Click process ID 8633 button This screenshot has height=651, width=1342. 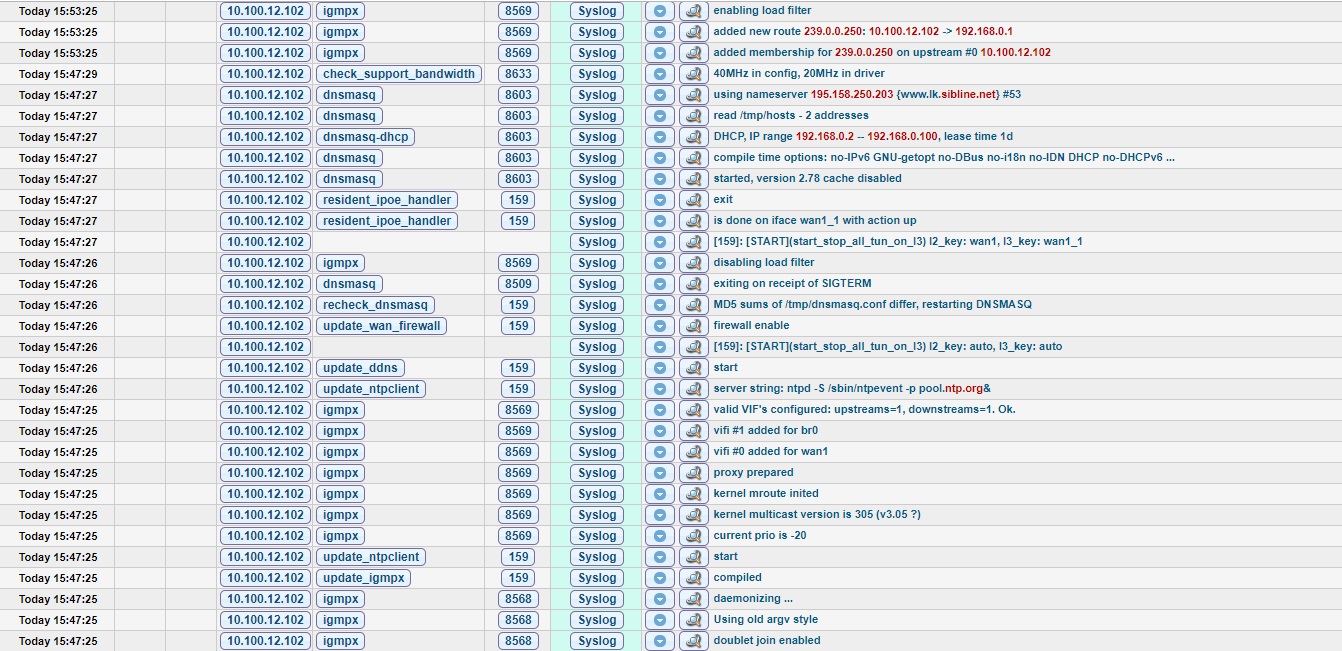point(518,74)
